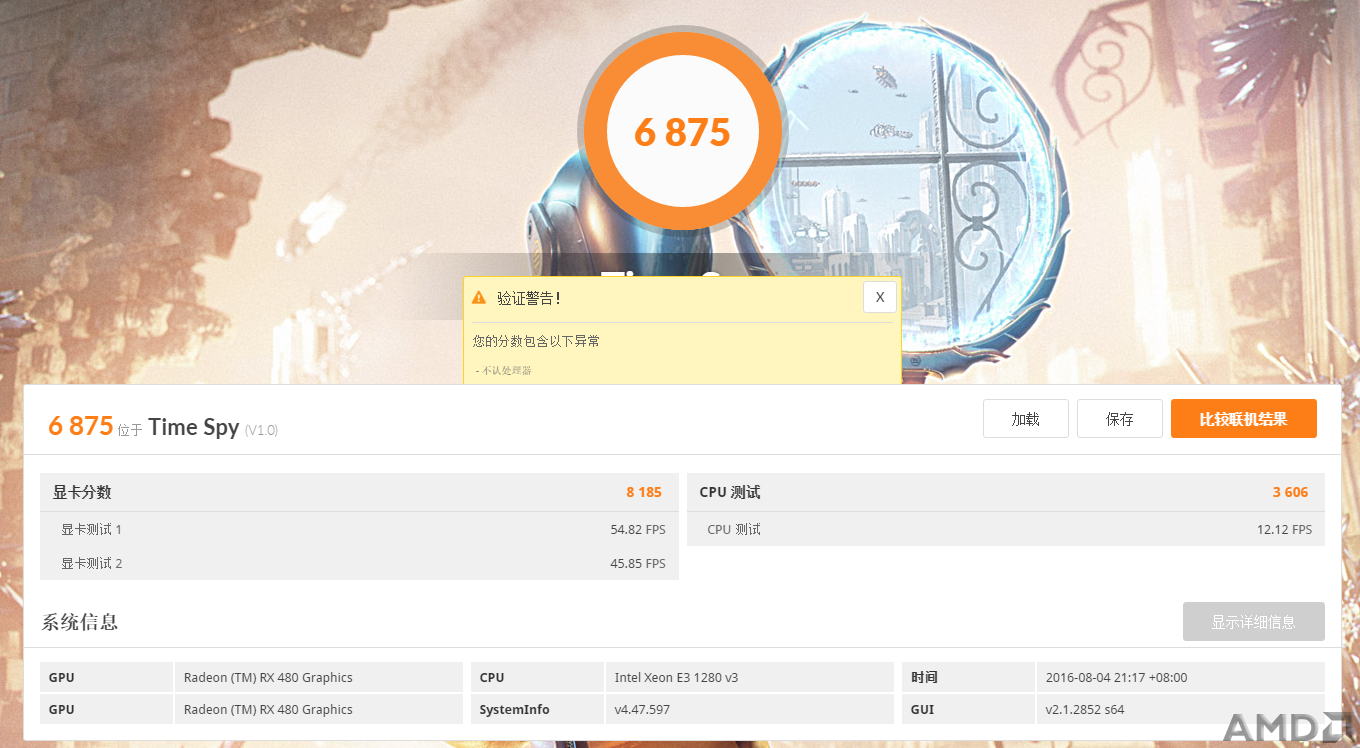This screenshot has height=748, width=1360.
Task: Click CPU score value 3 606
Action: (1290, 492)
